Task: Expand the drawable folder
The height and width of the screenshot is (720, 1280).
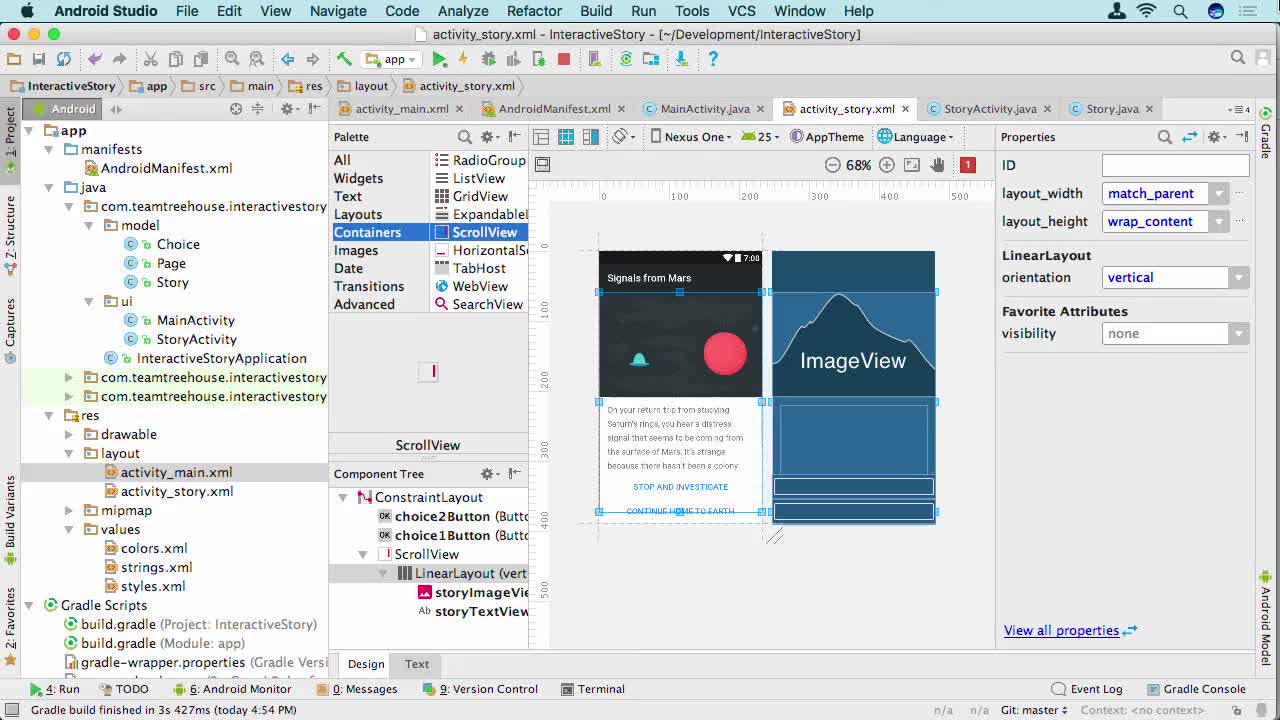Action: click(68, 435)
